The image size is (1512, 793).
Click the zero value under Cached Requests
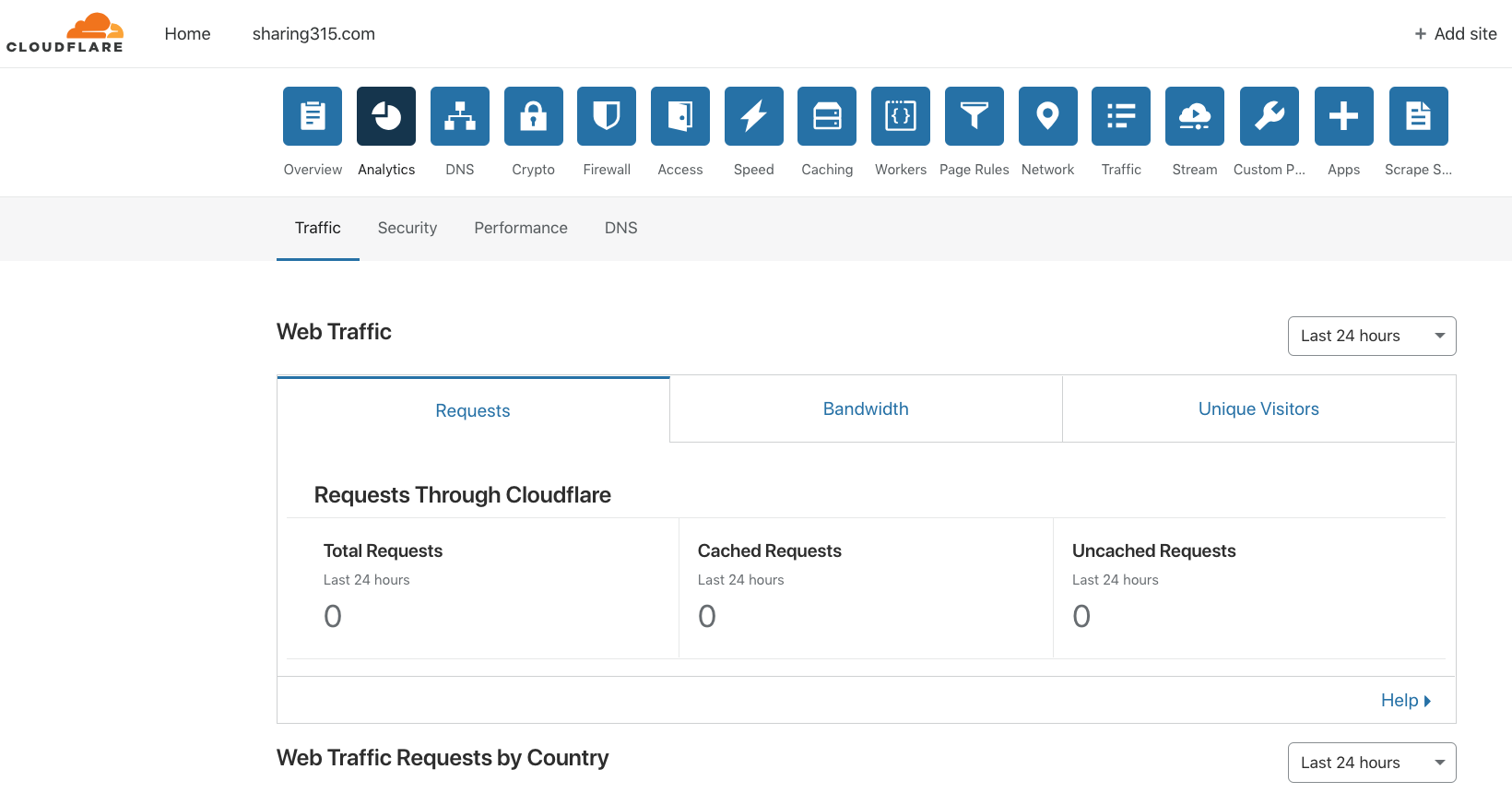click(707, 616)
